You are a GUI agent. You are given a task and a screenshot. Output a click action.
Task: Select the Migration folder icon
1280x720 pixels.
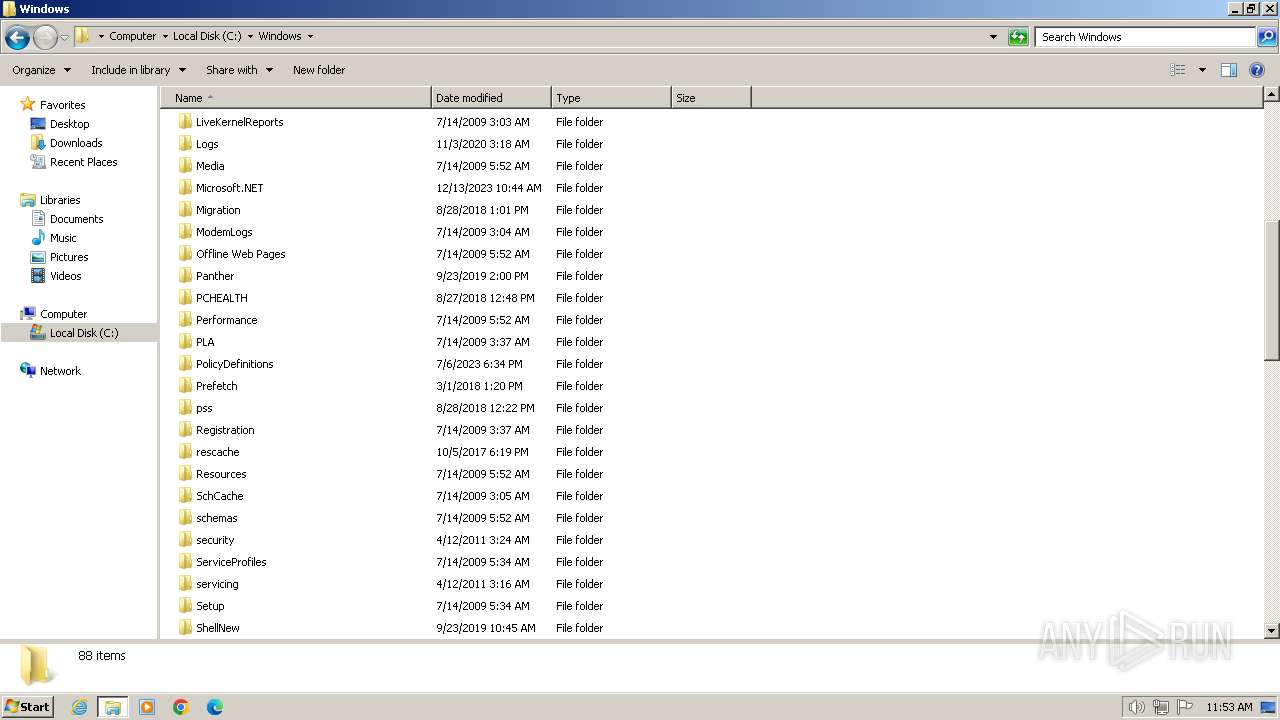[185, 210]
